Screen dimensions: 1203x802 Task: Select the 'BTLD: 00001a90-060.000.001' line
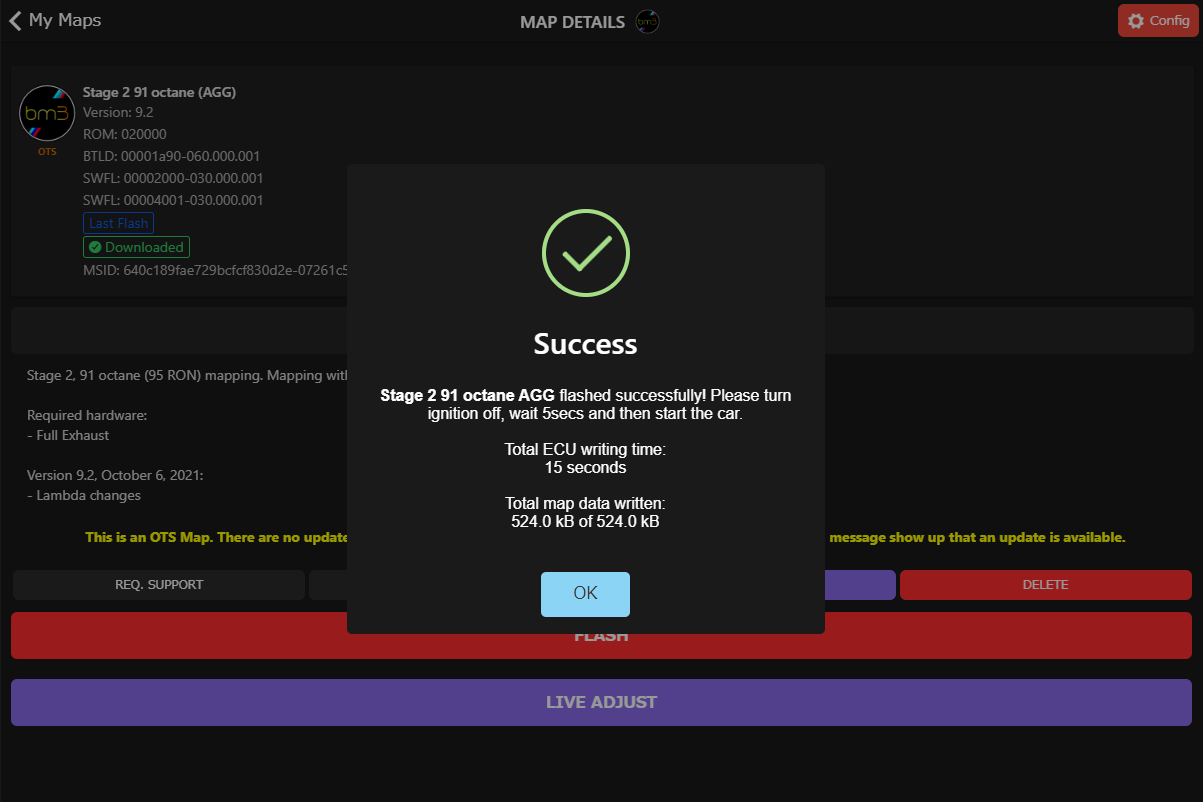tap(171, 156)
